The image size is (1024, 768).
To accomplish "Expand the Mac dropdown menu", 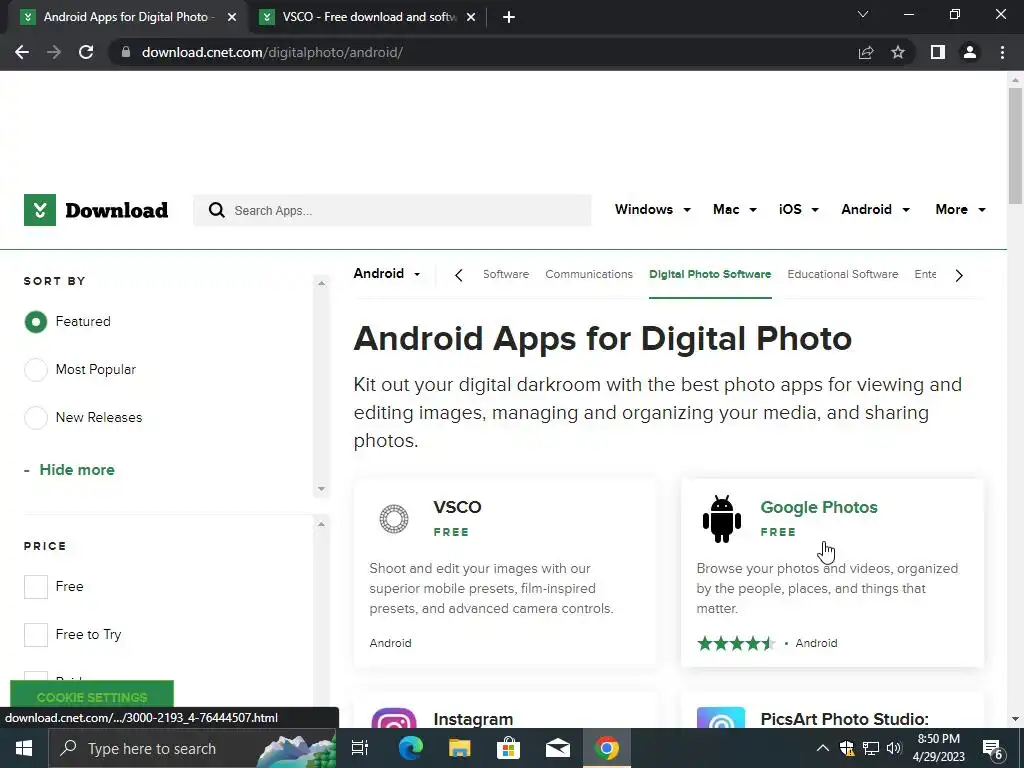I will pos(735,210).
